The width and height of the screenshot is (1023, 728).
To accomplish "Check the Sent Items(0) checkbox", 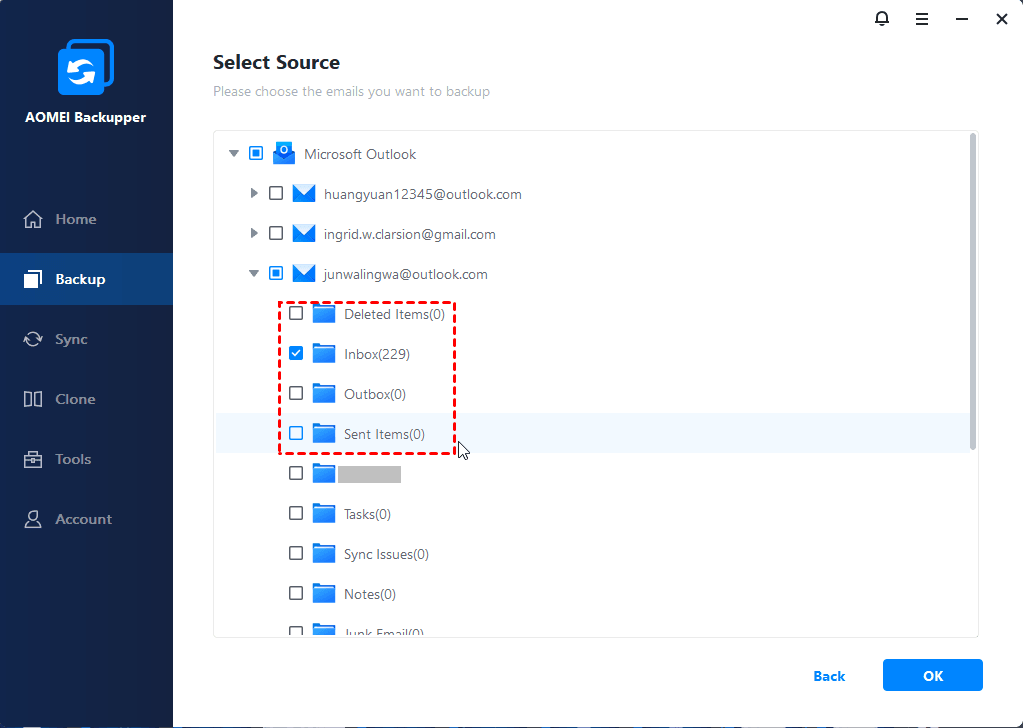I will tap(296, 433).
